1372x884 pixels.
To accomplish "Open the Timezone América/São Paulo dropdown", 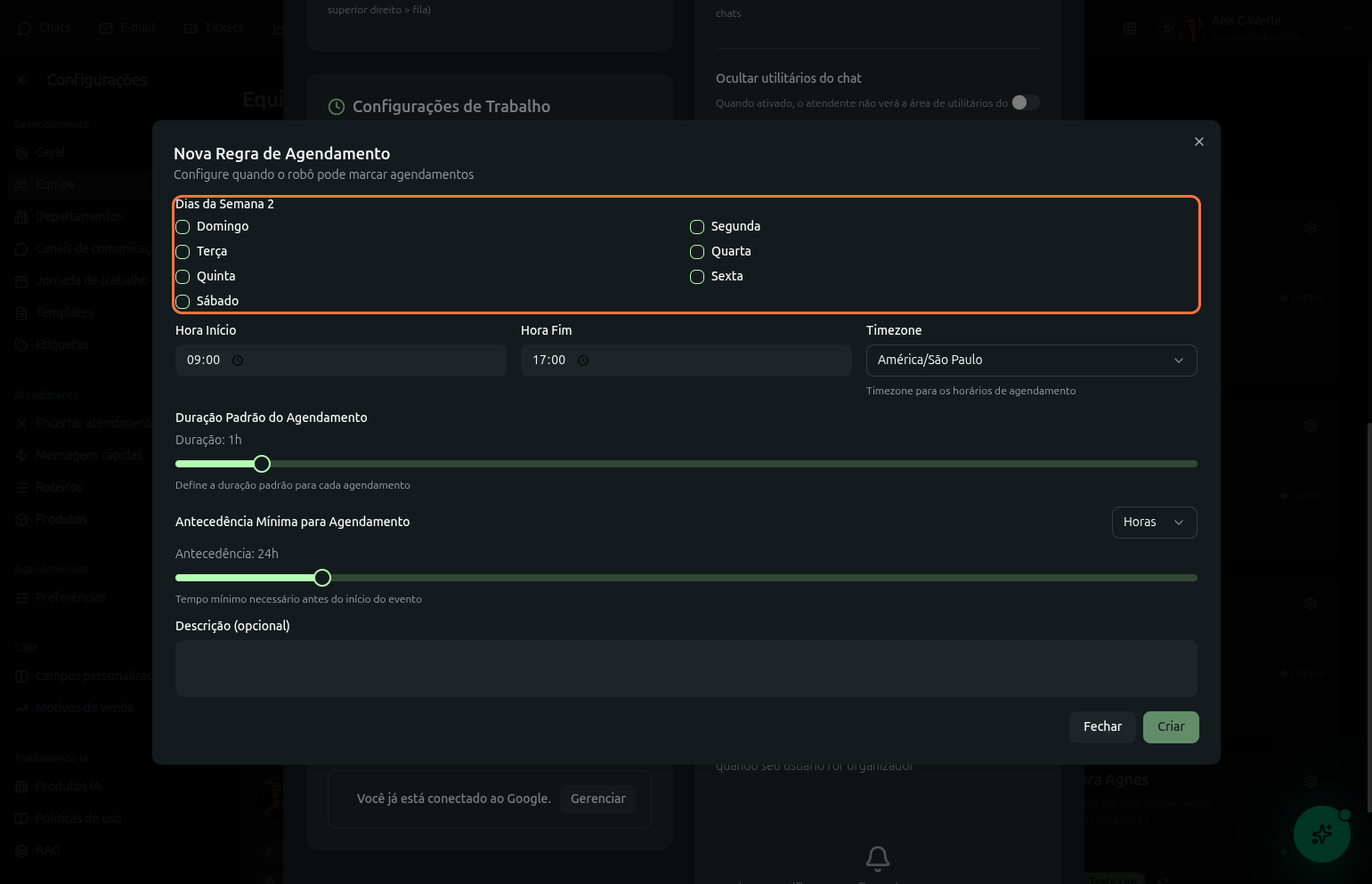I will coord(1031,361).
